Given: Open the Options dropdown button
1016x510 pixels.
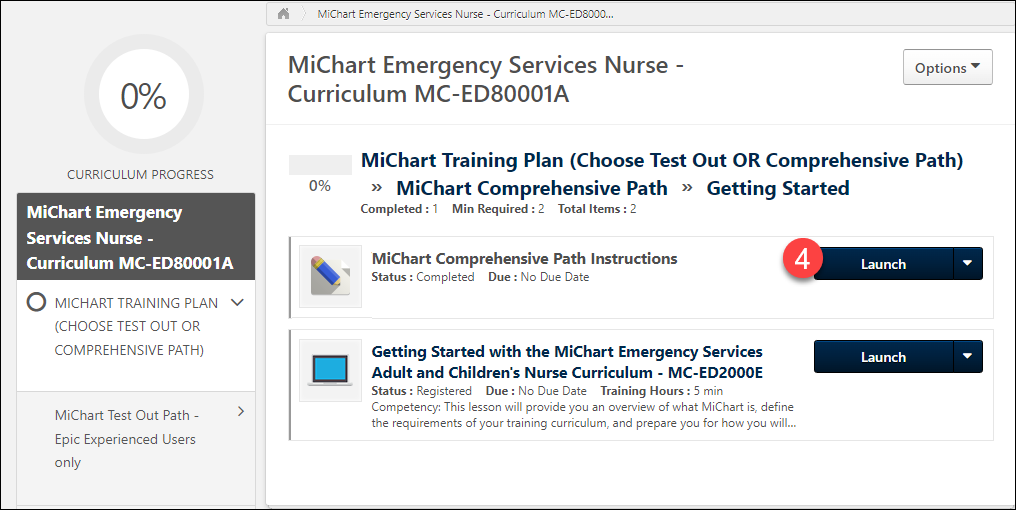Looking at the screenshot, I should [x=947, y=68].
